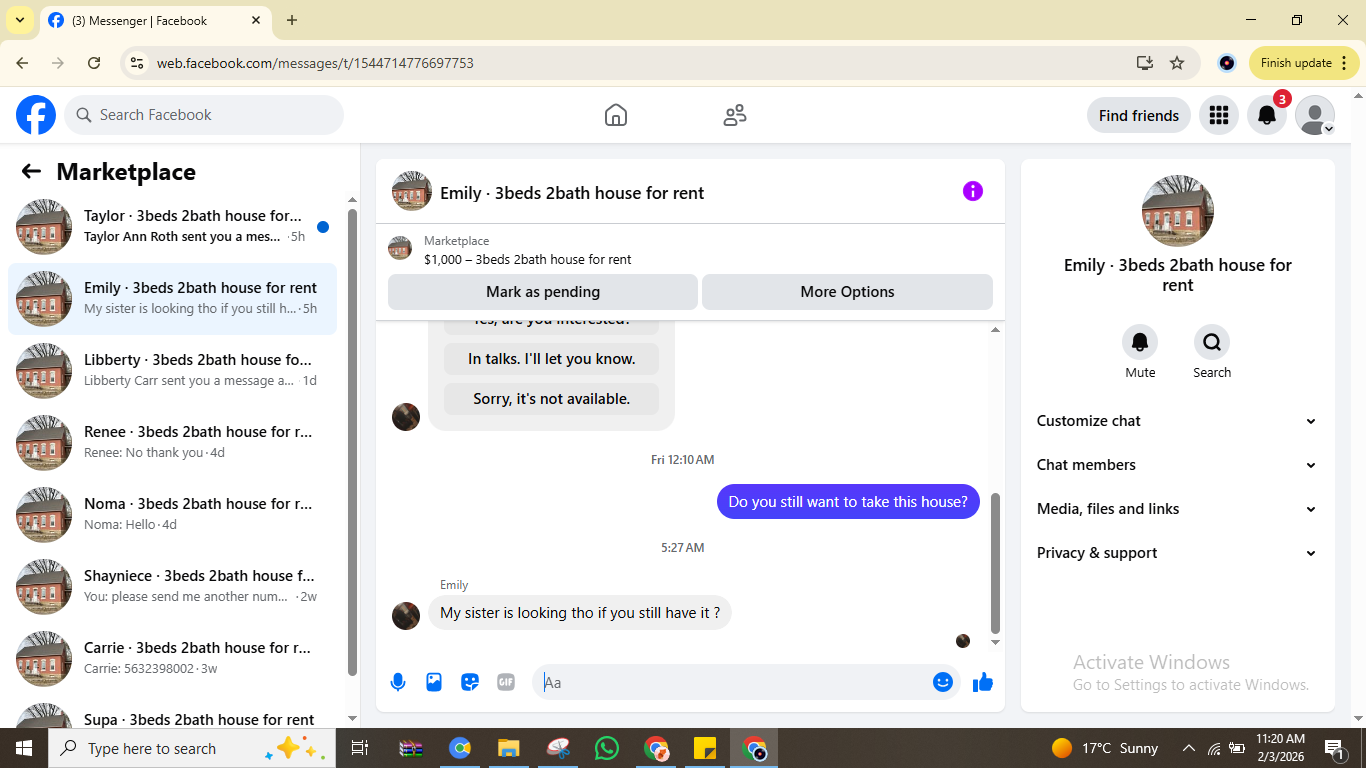Click the chat messages scrollbar

[x=995, y=563]
